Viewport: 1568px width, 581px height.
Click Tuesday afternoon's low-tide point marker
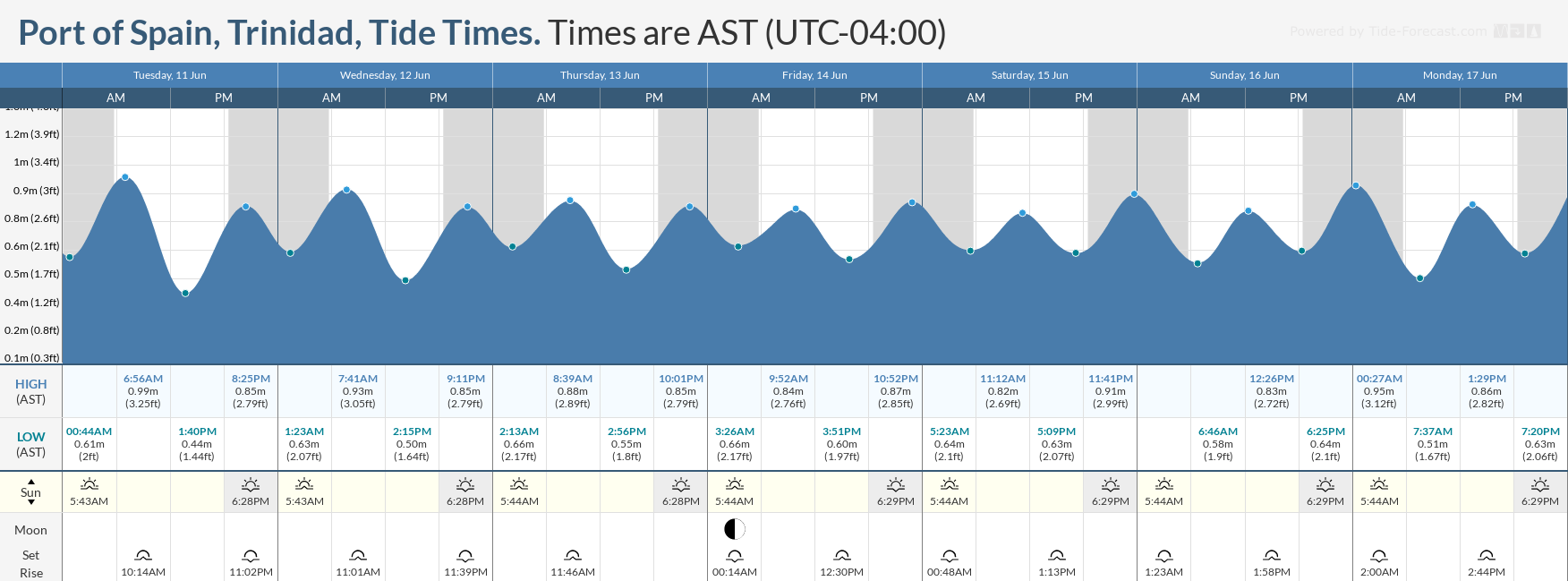pos(185,294)
